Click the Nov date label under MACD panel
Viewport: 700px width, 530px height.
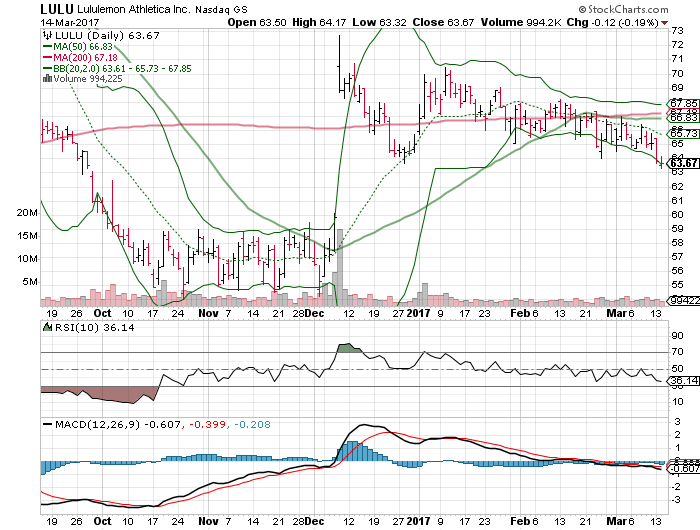[208, 521]
